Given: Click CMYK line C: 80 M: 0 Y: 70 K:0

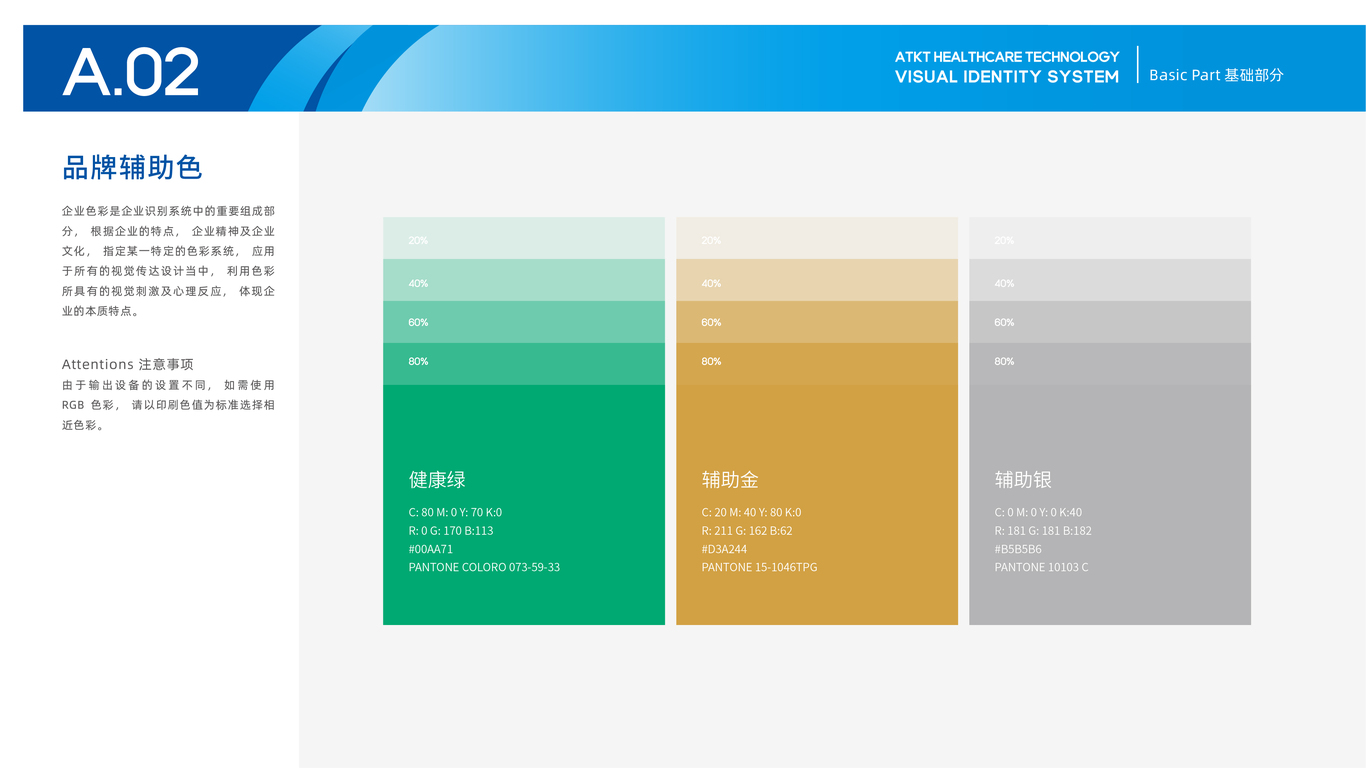Looking at the screenshot, I should pos(455,512).
